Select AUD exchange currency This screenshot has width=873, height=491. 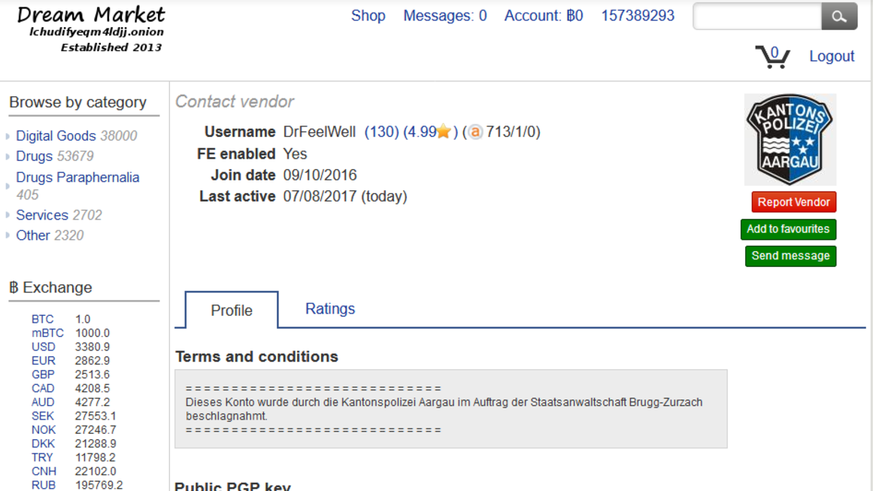click(x=43, y=402)
